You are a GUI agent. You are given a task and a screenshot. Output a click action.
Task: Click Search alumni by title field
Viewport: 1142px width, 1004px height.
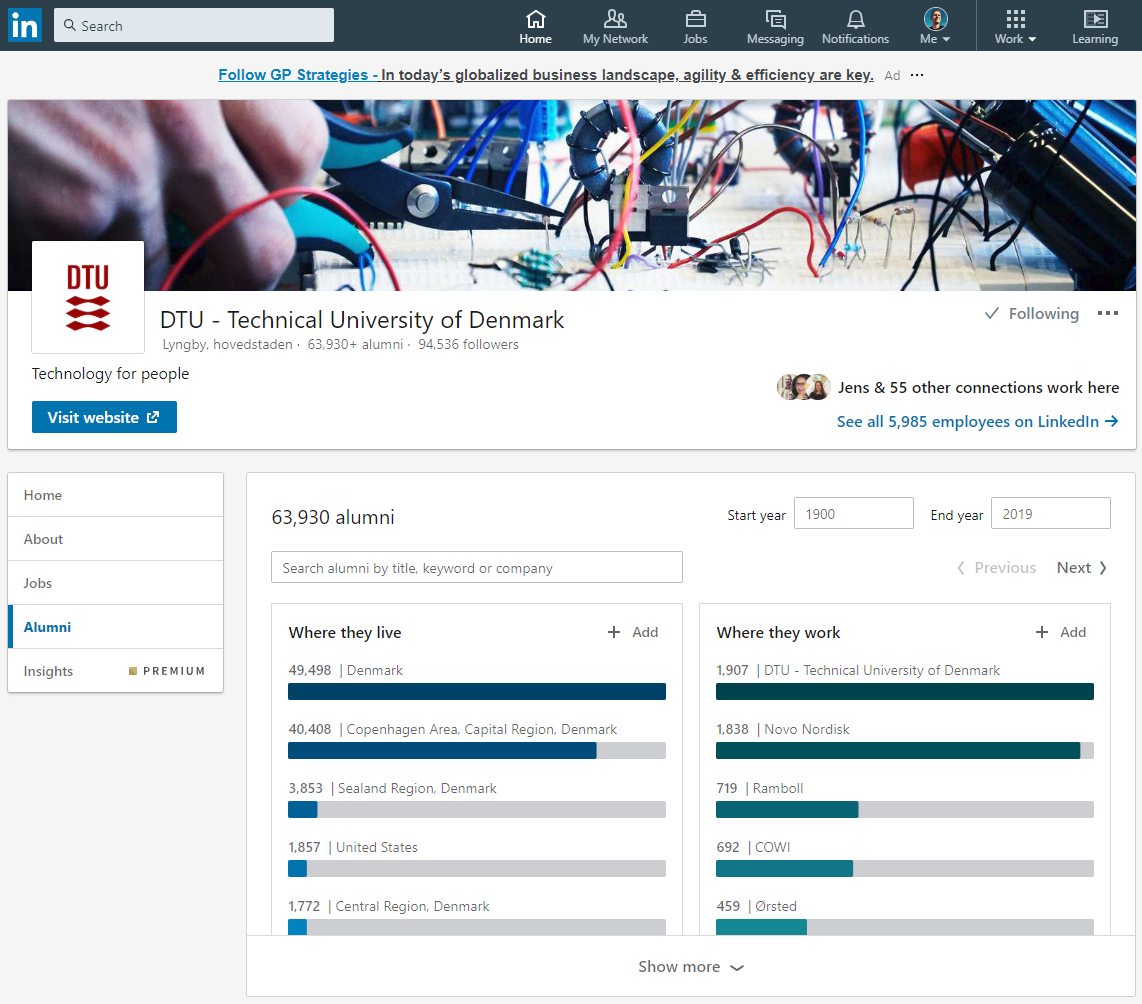(x=477, y=567)
